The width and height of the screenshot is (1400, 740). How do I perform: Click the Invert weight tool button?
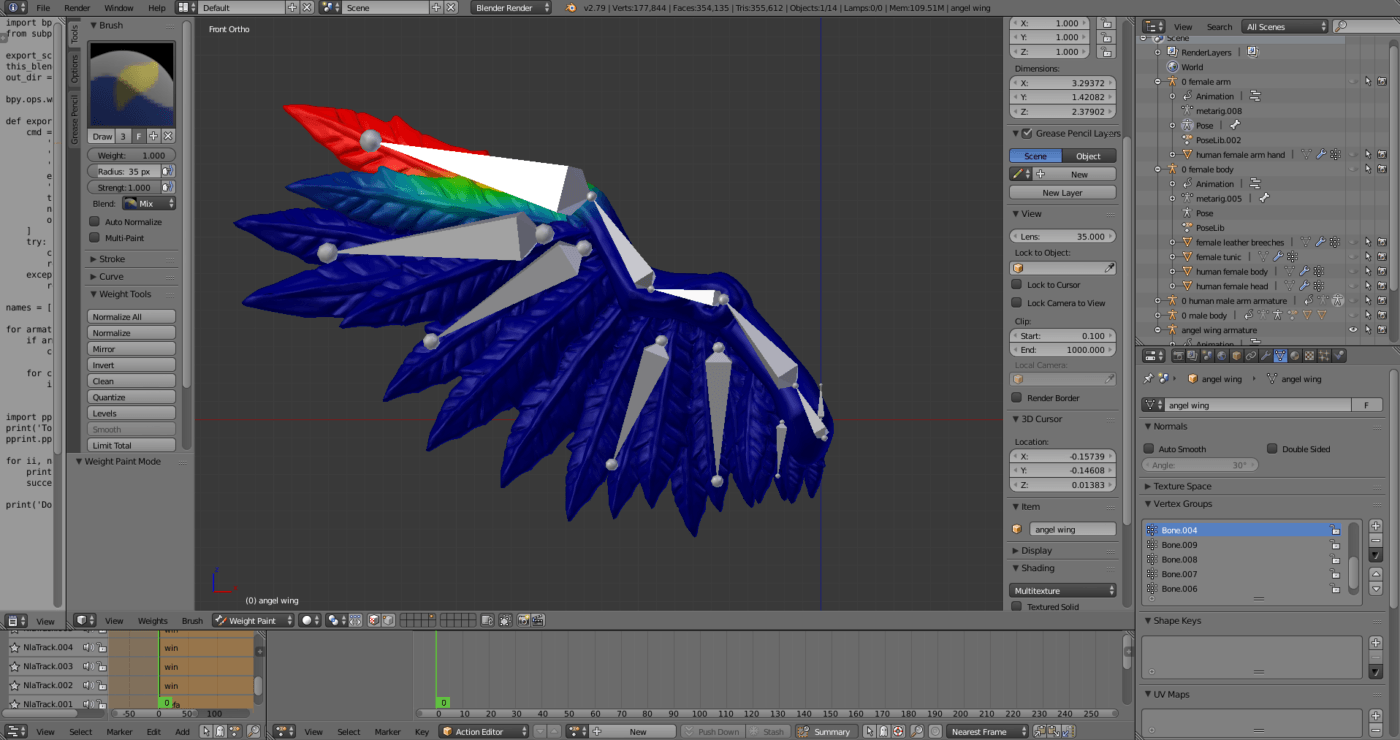pos(132,365)
